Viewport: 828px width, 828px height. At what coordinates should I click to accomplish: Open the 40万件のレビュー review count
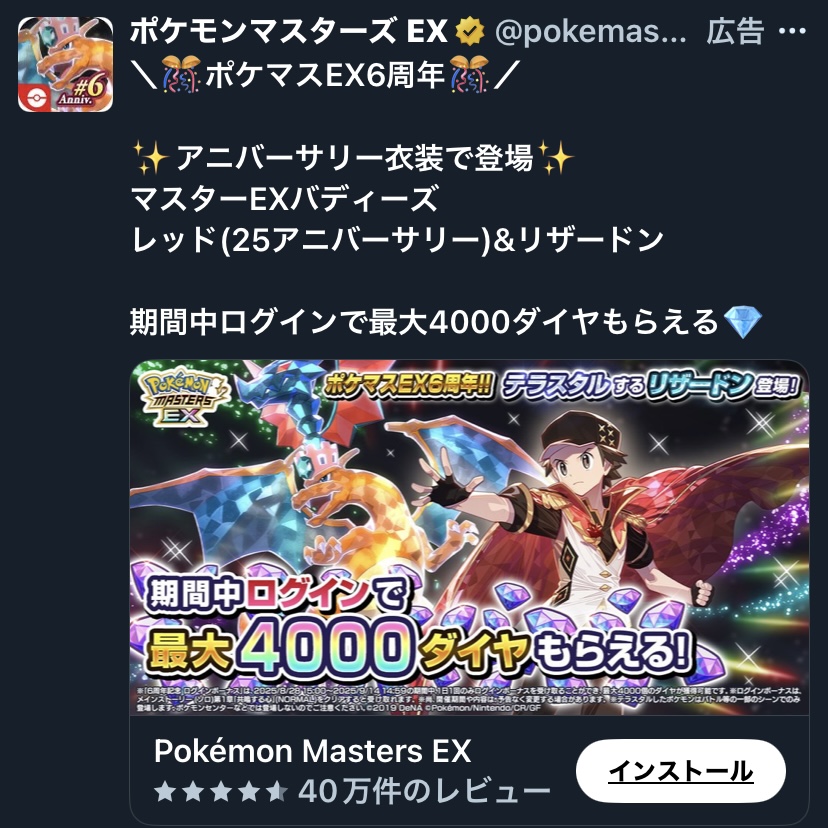(x=425, y=791)
